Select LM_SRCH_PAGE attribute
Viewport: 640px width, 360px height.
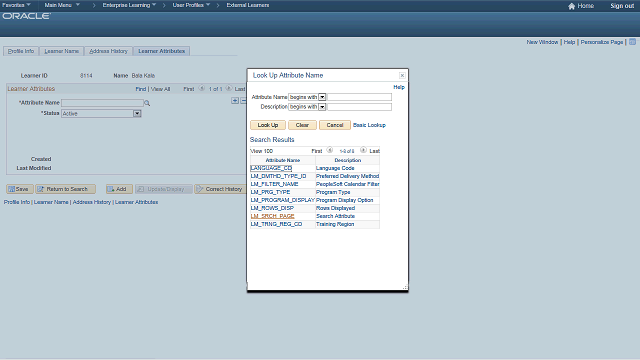click(x=272, y=216)
